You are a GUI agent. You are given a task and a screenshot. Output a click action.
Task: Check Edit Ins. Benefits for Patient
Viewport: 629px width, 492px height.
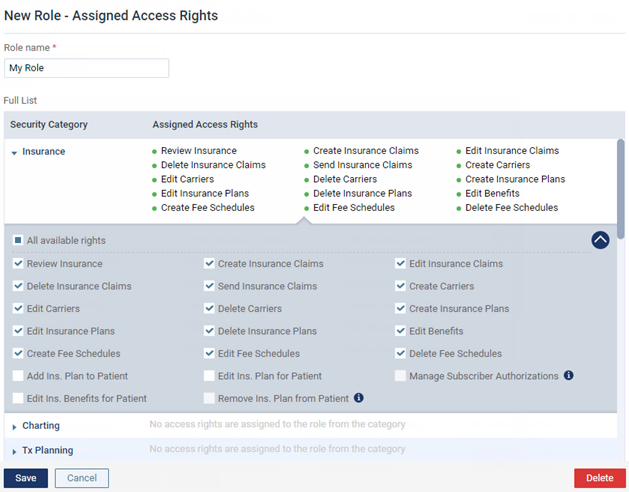click(x=19, y=398)
